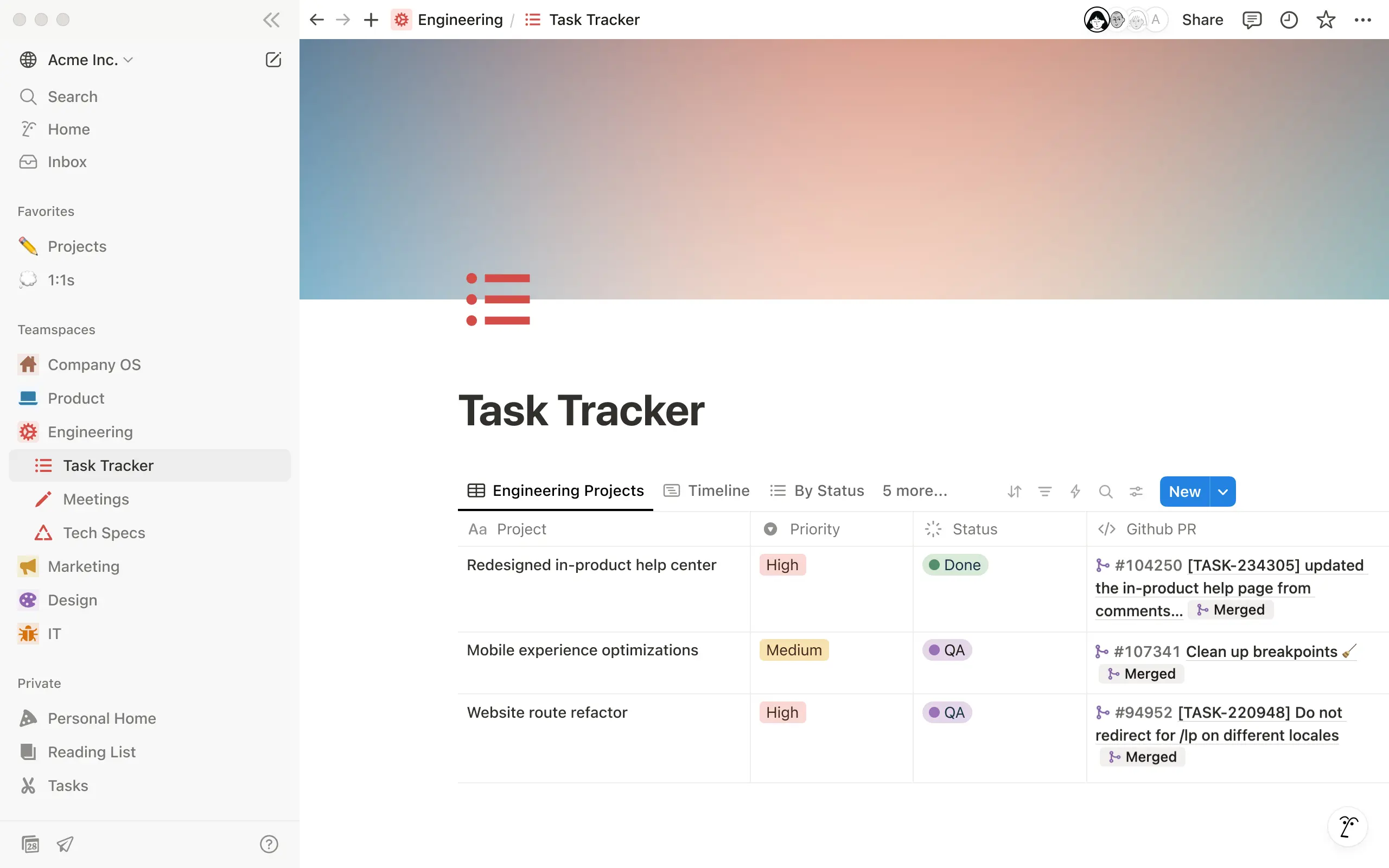
Task: Switch to Engineering Projects view tab
Action: pos(556,491)
